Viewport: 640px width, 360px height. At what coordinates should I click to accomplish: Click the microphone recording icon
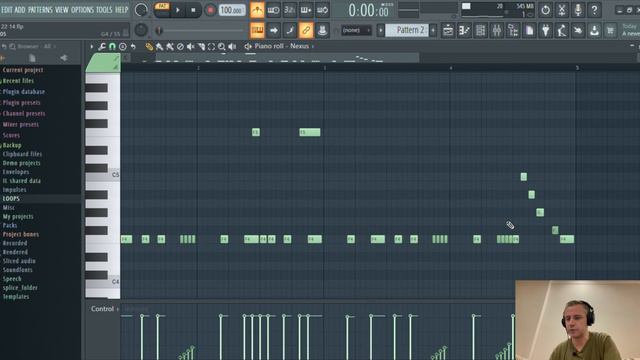coord(578,10)
